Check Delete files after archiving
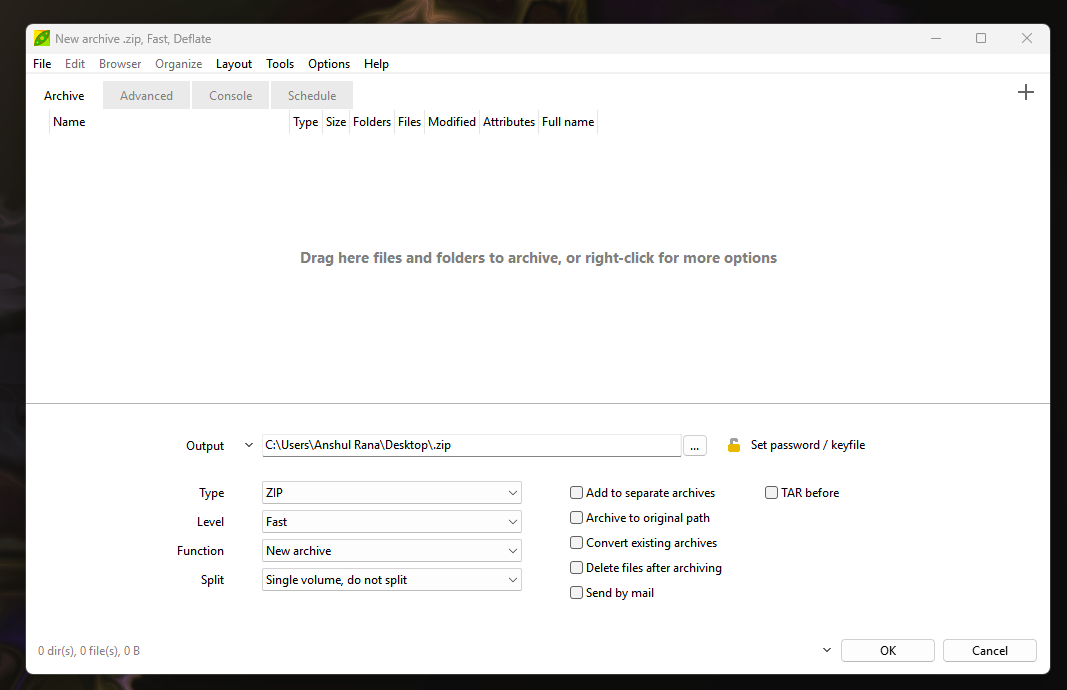The height and width of the screenshot is (690, 1067). 576,567
